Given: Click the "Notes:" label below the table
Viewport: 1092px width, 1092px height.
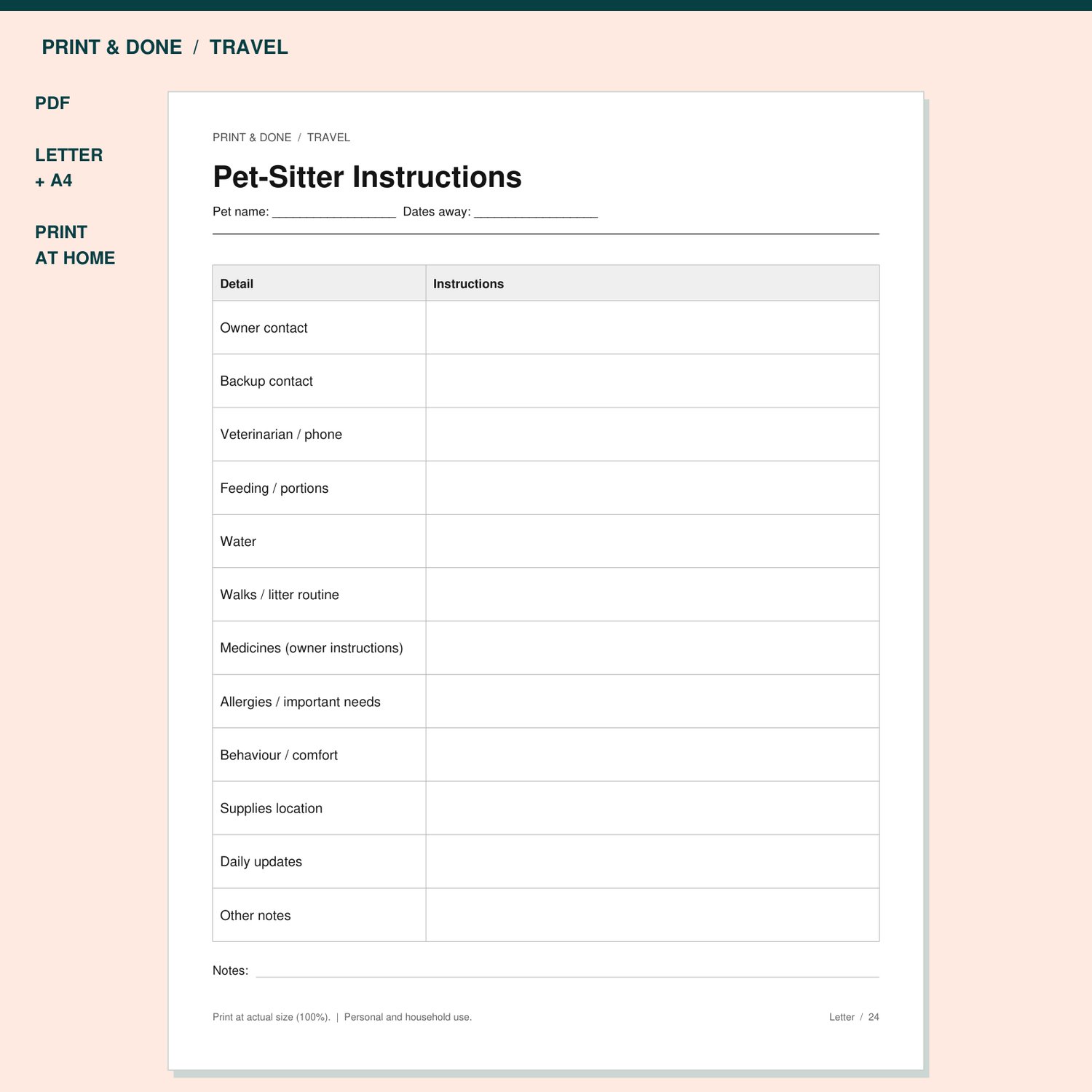Looking at the screenshot, I should [x=231, y=970].
